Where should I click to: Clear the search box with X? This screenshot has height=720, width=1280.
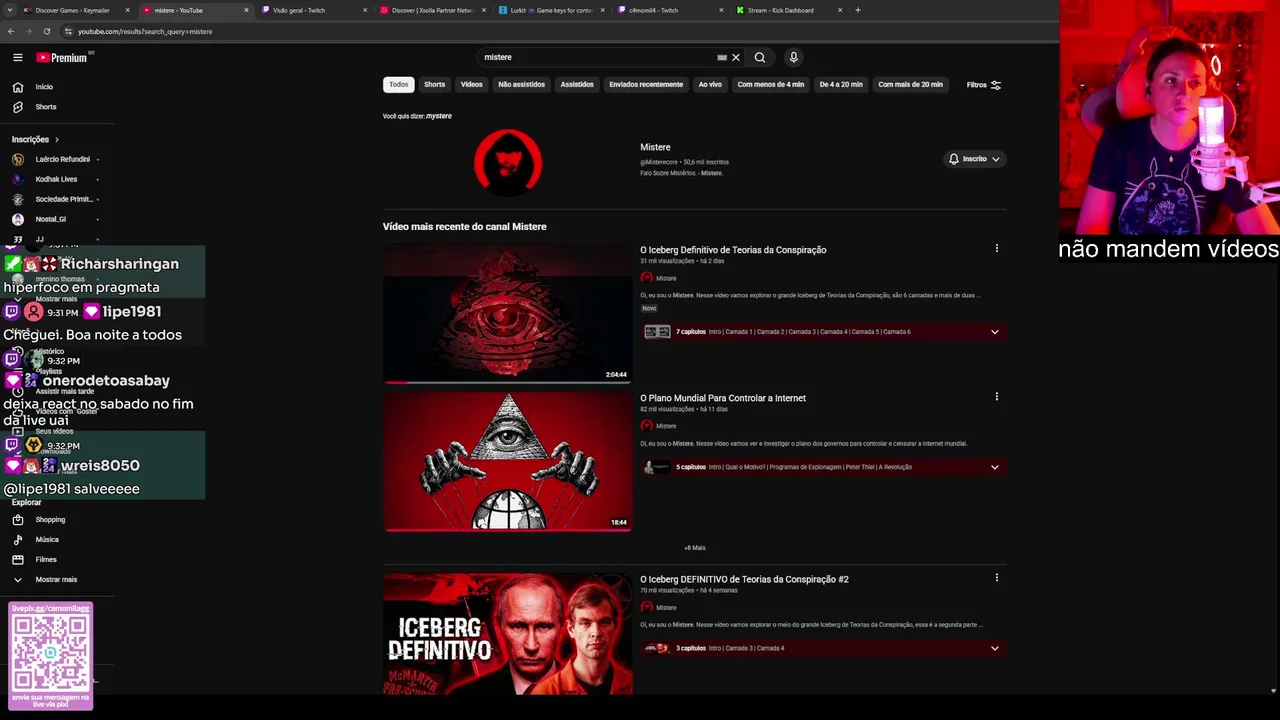tap(736, 57)
